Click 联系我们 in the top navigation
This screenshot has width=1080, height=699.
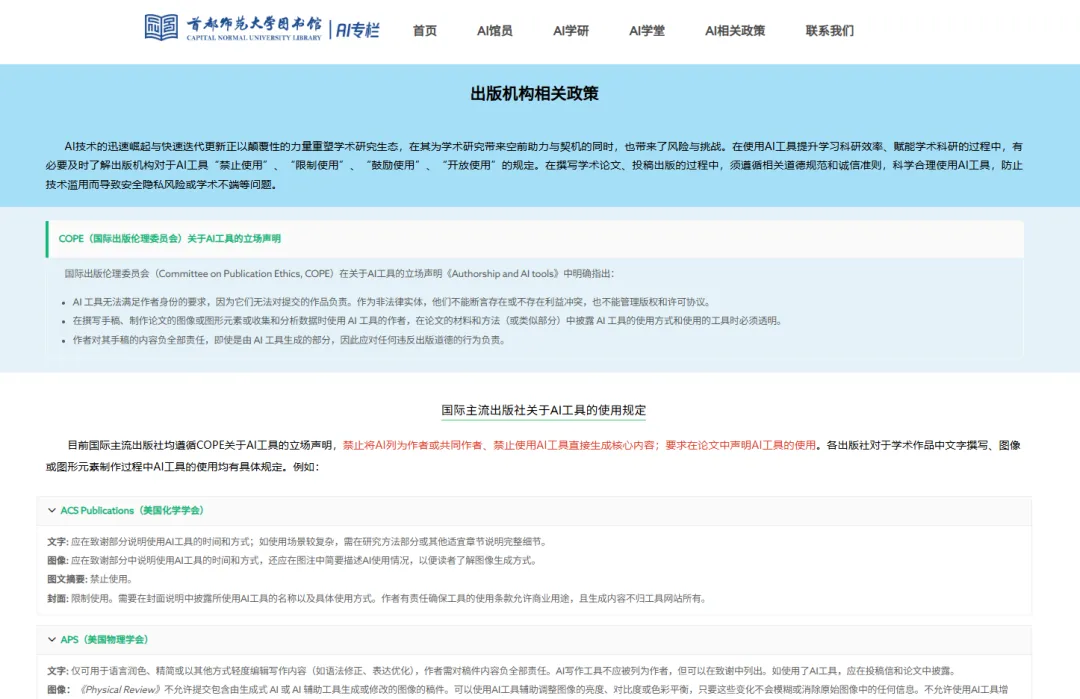[x=830, y=31]
